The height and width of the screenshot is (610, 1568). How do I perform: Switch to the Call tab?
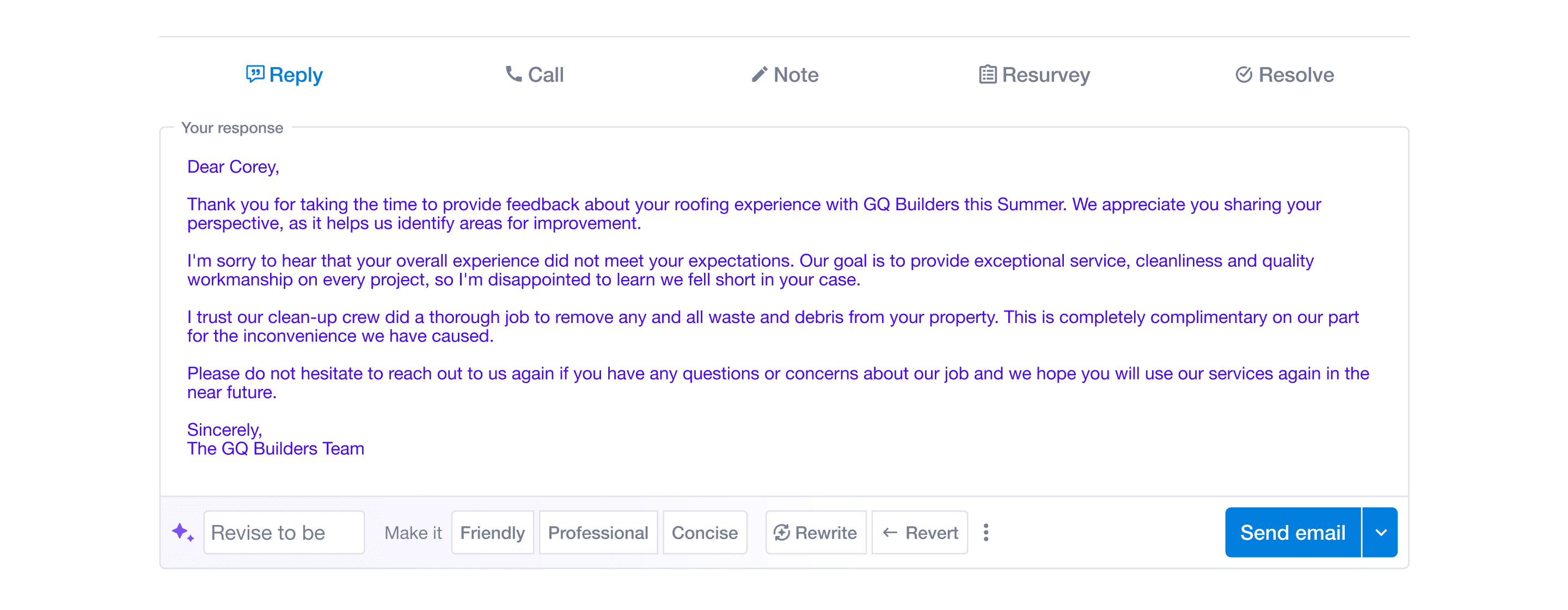[x=545, y=74]
